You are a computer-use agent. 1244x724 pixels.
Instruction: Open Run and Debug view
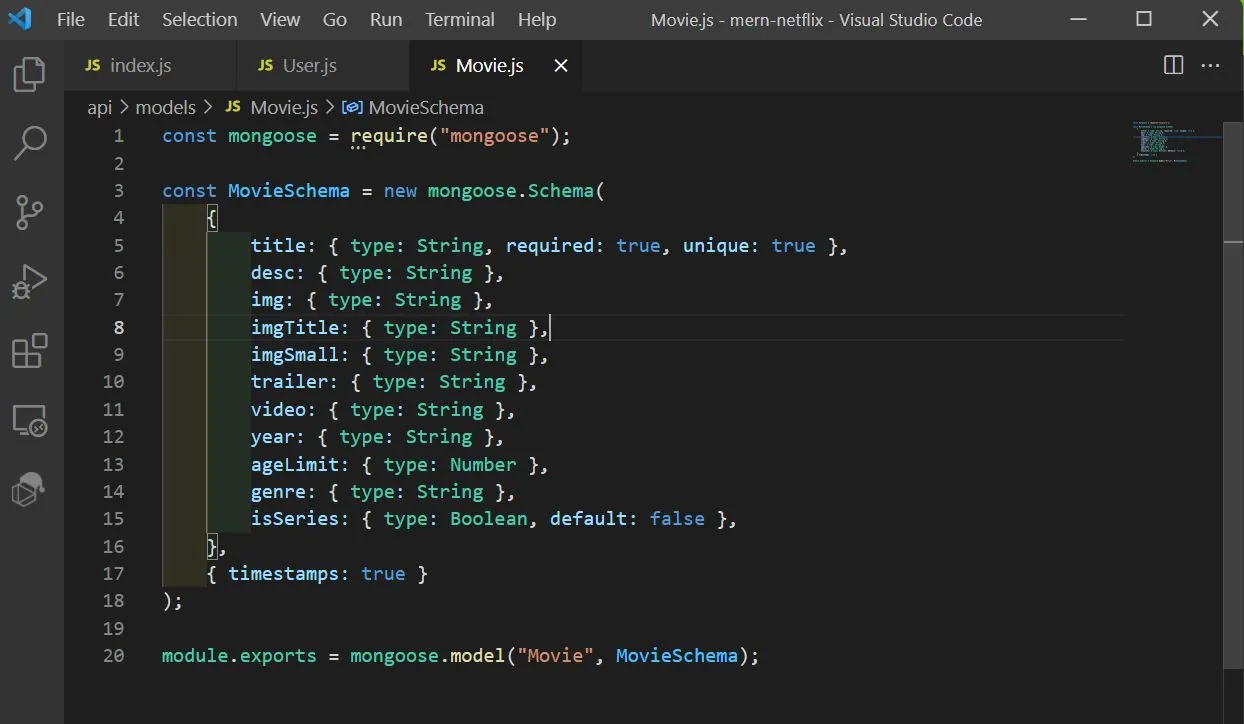30,283
